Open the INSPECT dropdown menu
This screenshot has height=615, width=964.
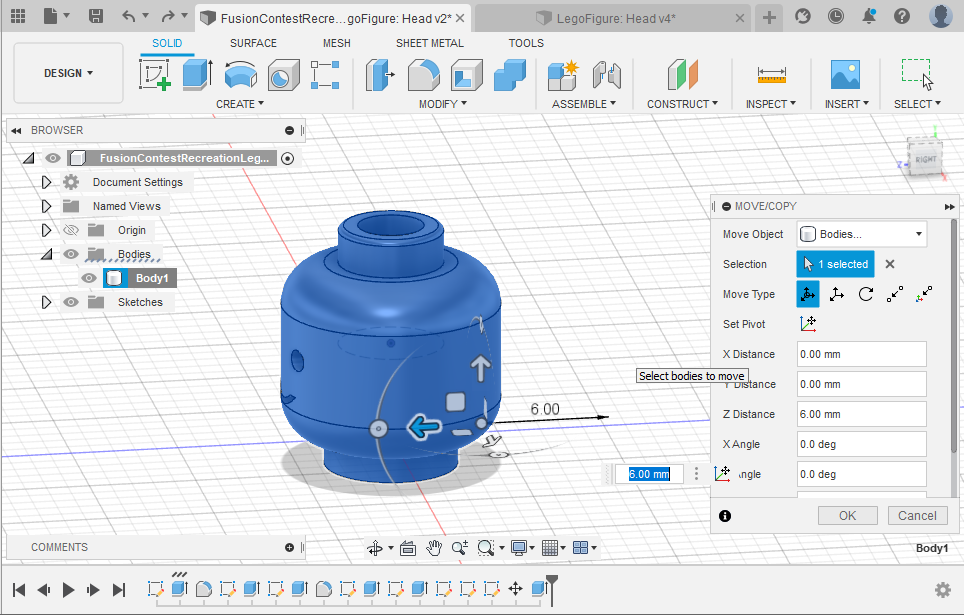click(x=771, y=104)
